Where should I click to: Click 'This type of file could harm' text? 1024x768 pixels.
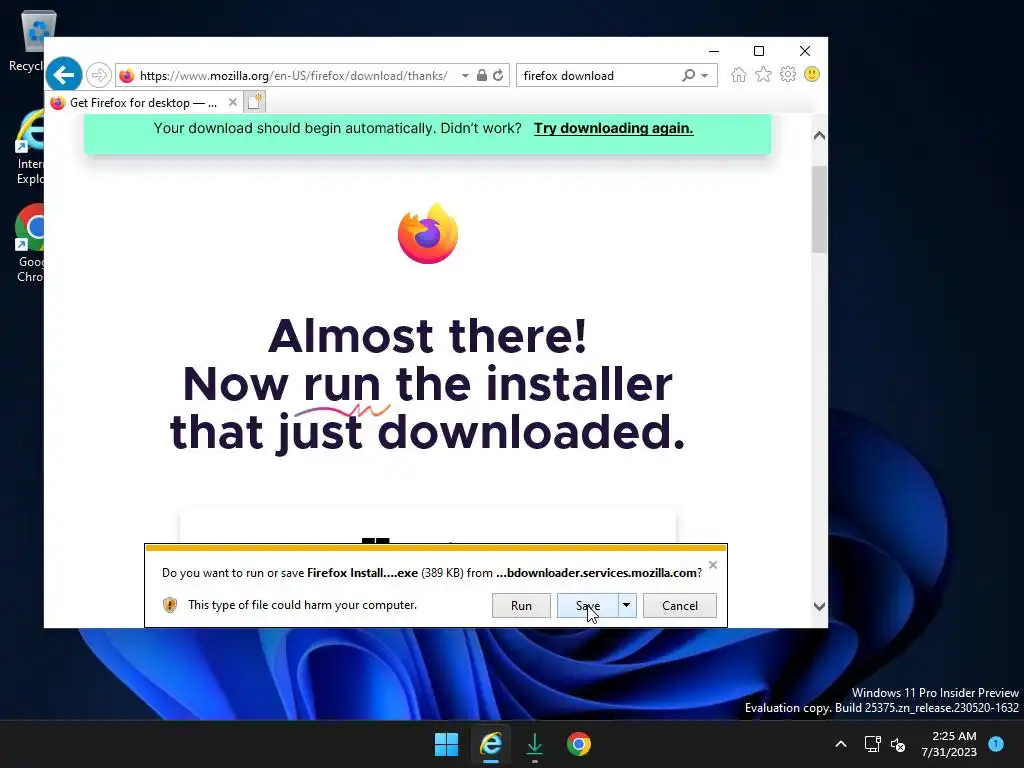click(x=302, y=605)
